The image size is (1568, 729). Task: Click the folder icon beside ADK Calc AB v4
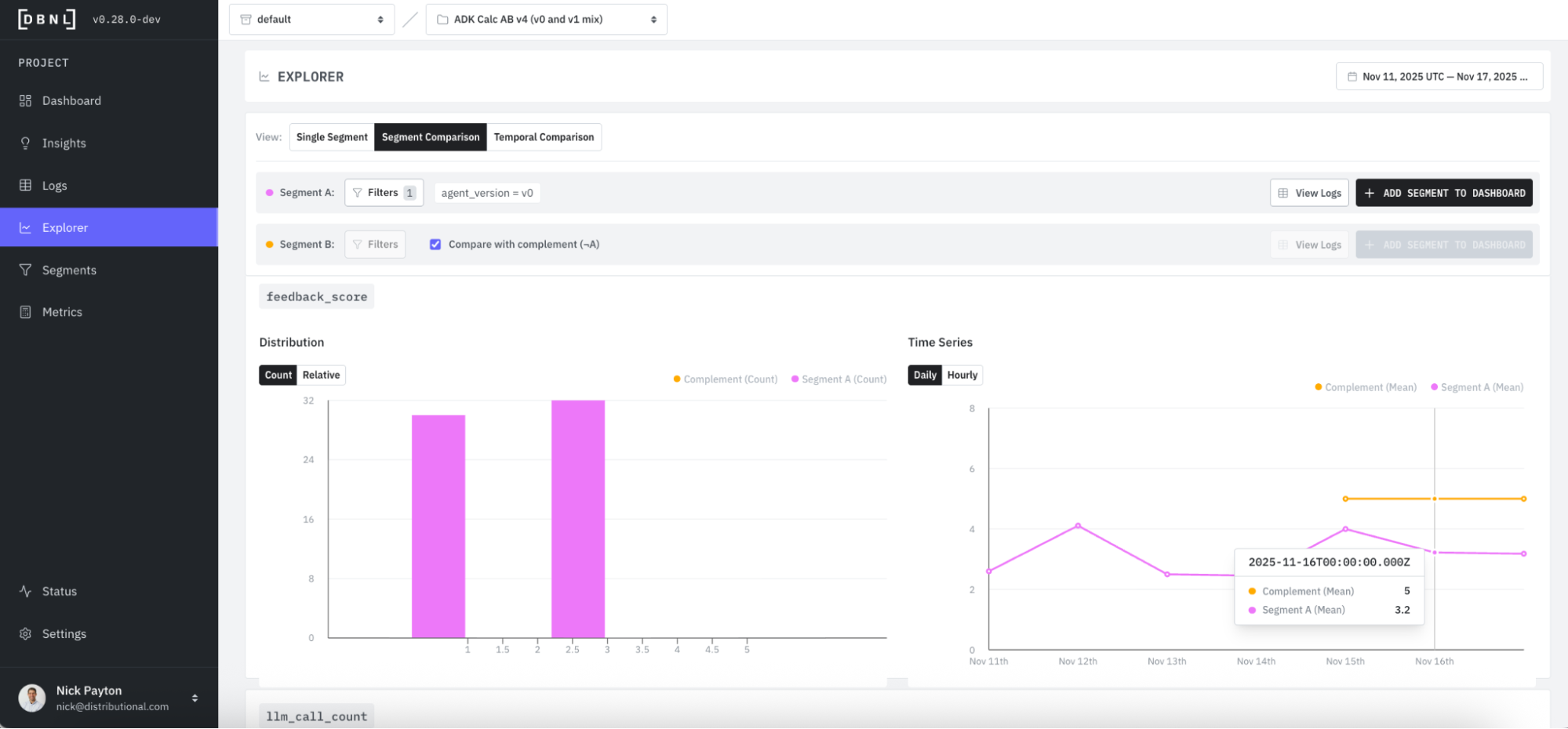442,20
